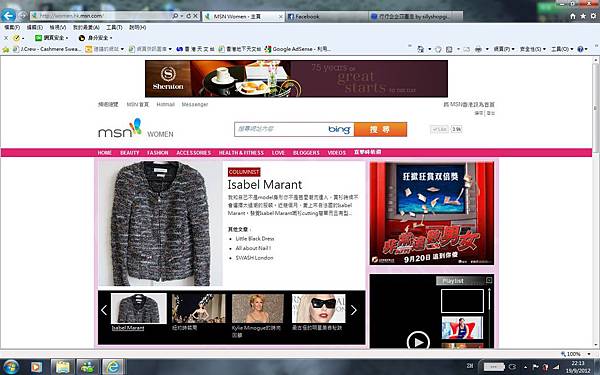This screenshot has width=600, height=375.
Task: Open the SWASH London article link
Action: tap(254, 258)
